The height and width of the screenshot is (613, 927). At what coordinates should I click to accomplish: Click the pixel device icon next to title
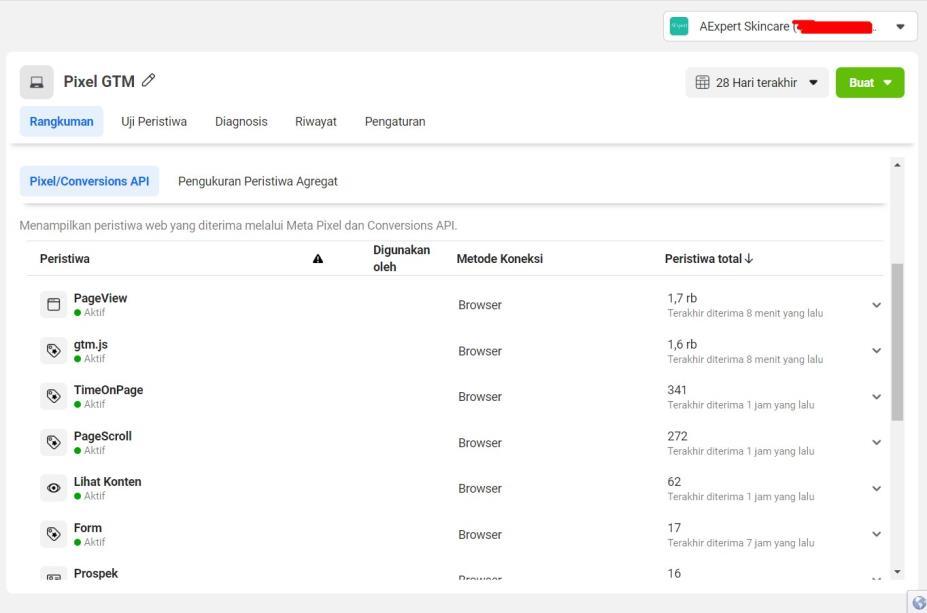pos(37,82)
